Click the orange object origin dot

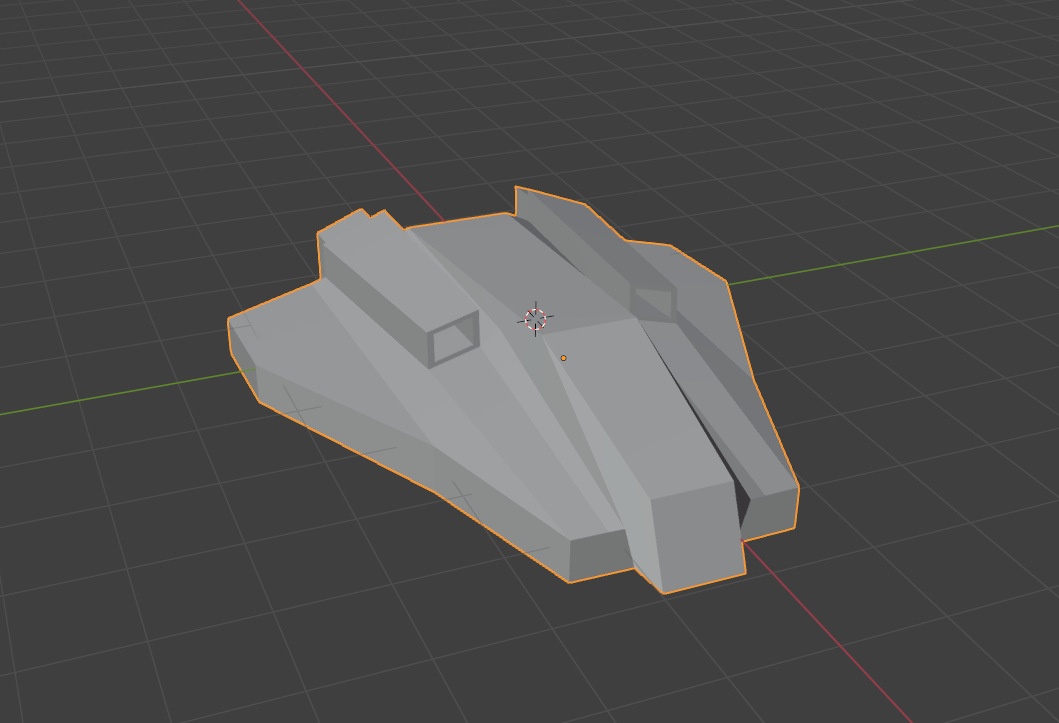tap(563, 358)
